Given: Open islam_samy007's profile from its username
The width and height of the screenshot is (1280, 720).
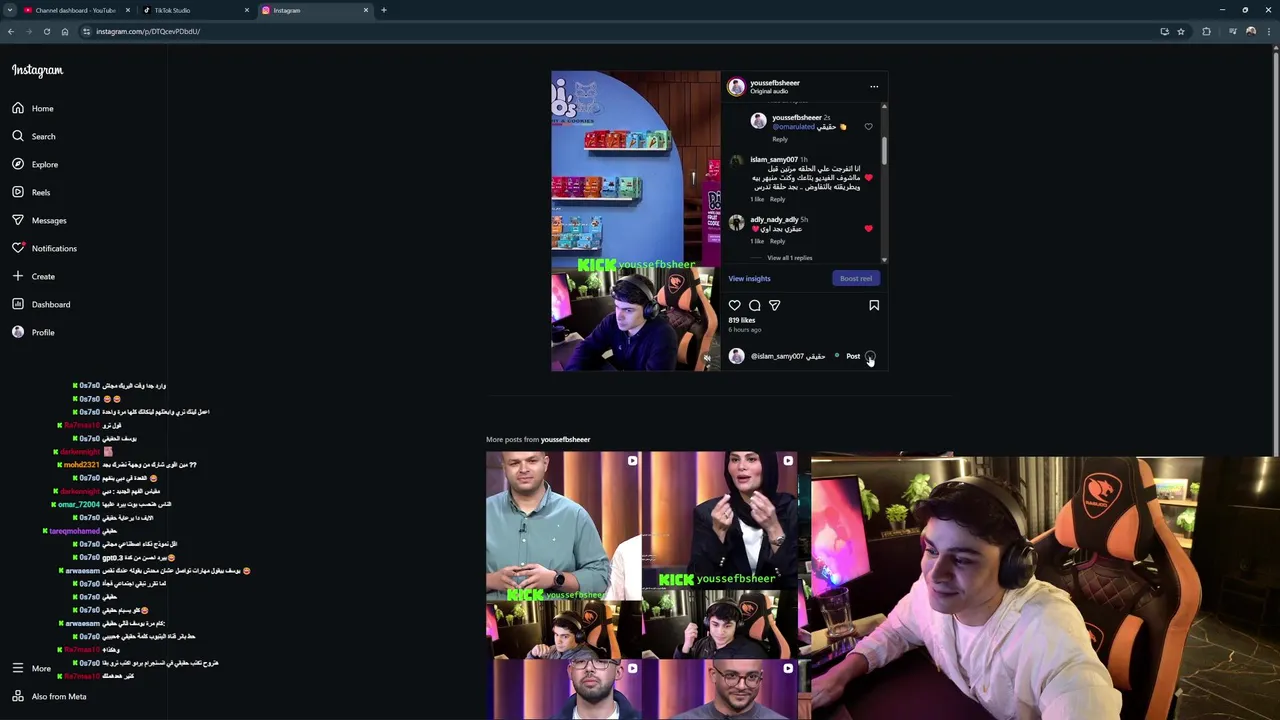Looking at the screenshot, I should (774, 160).
